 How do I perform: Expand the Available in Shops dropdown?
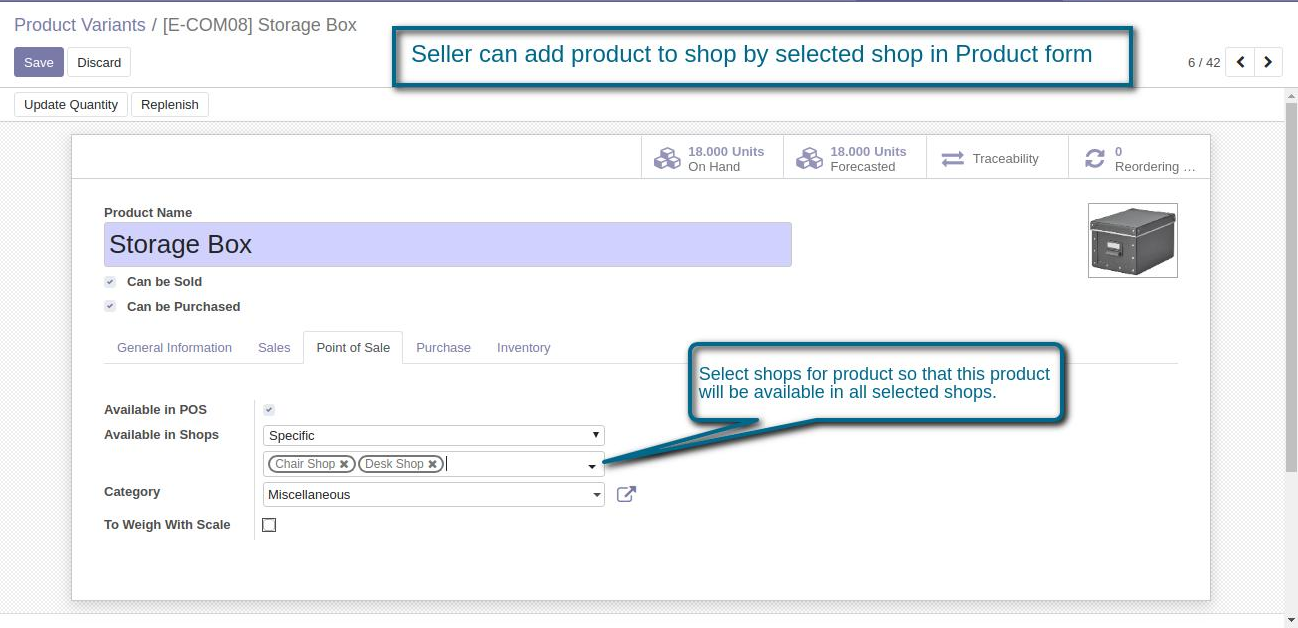434,435
